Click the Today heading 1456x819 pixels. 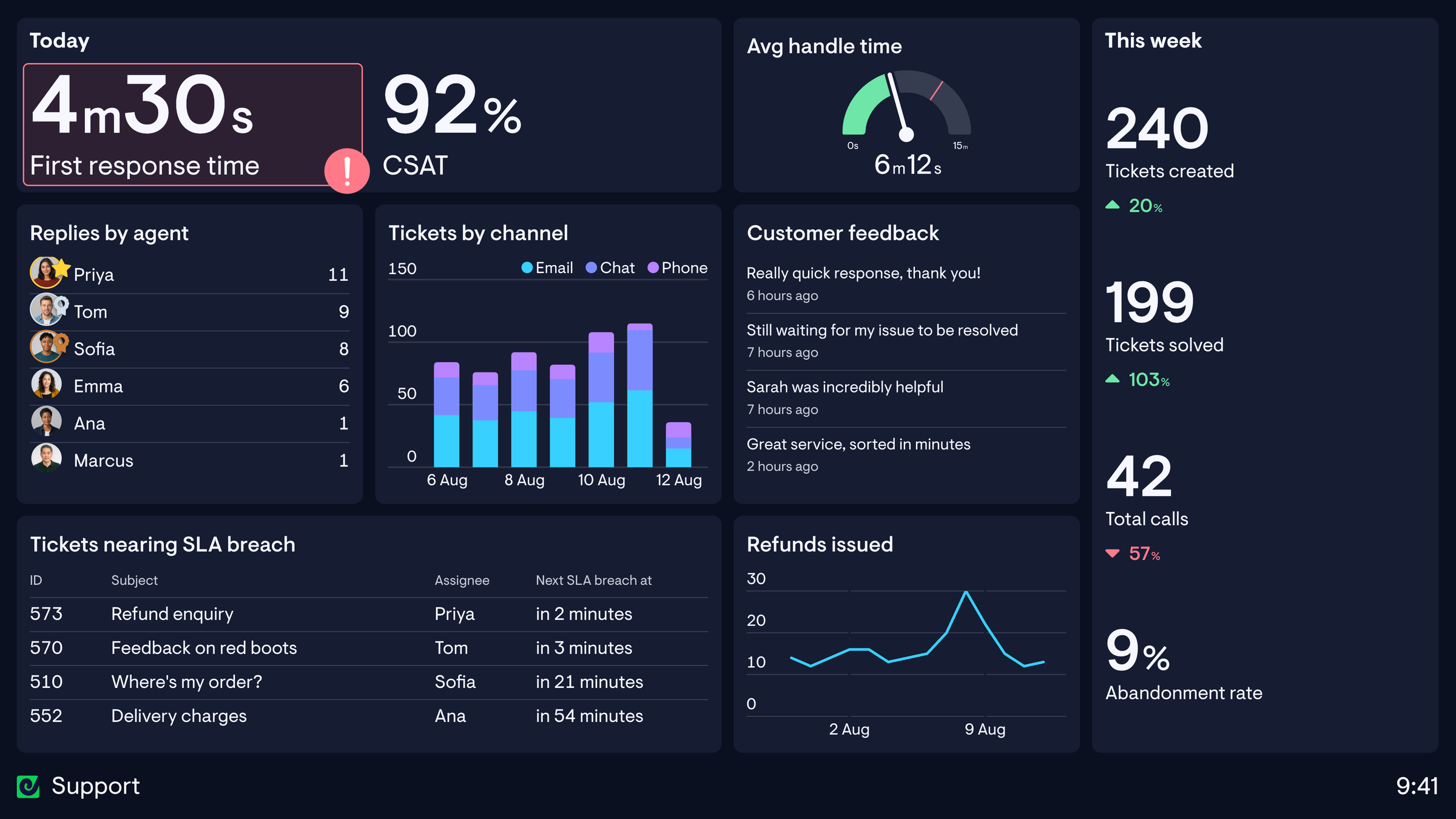(59, 41)
